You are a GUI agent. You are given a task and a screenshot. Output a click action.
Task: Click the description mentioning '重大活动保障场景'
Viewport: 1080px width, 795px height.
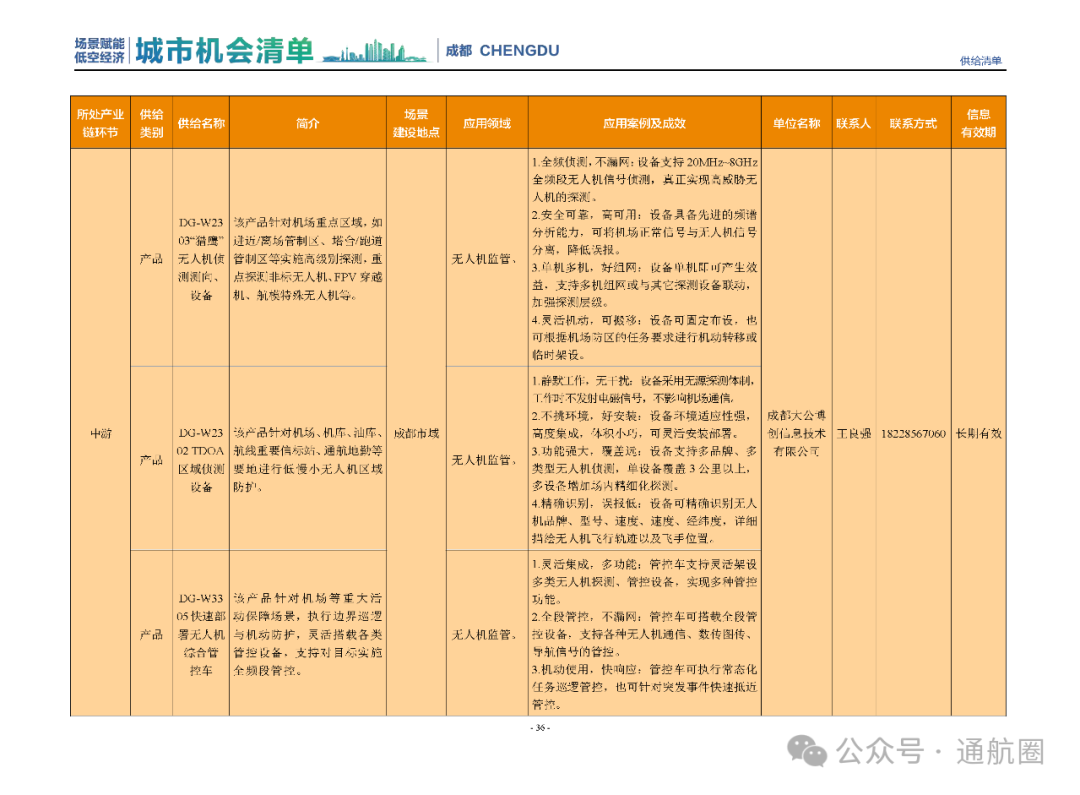click(308, 634)
